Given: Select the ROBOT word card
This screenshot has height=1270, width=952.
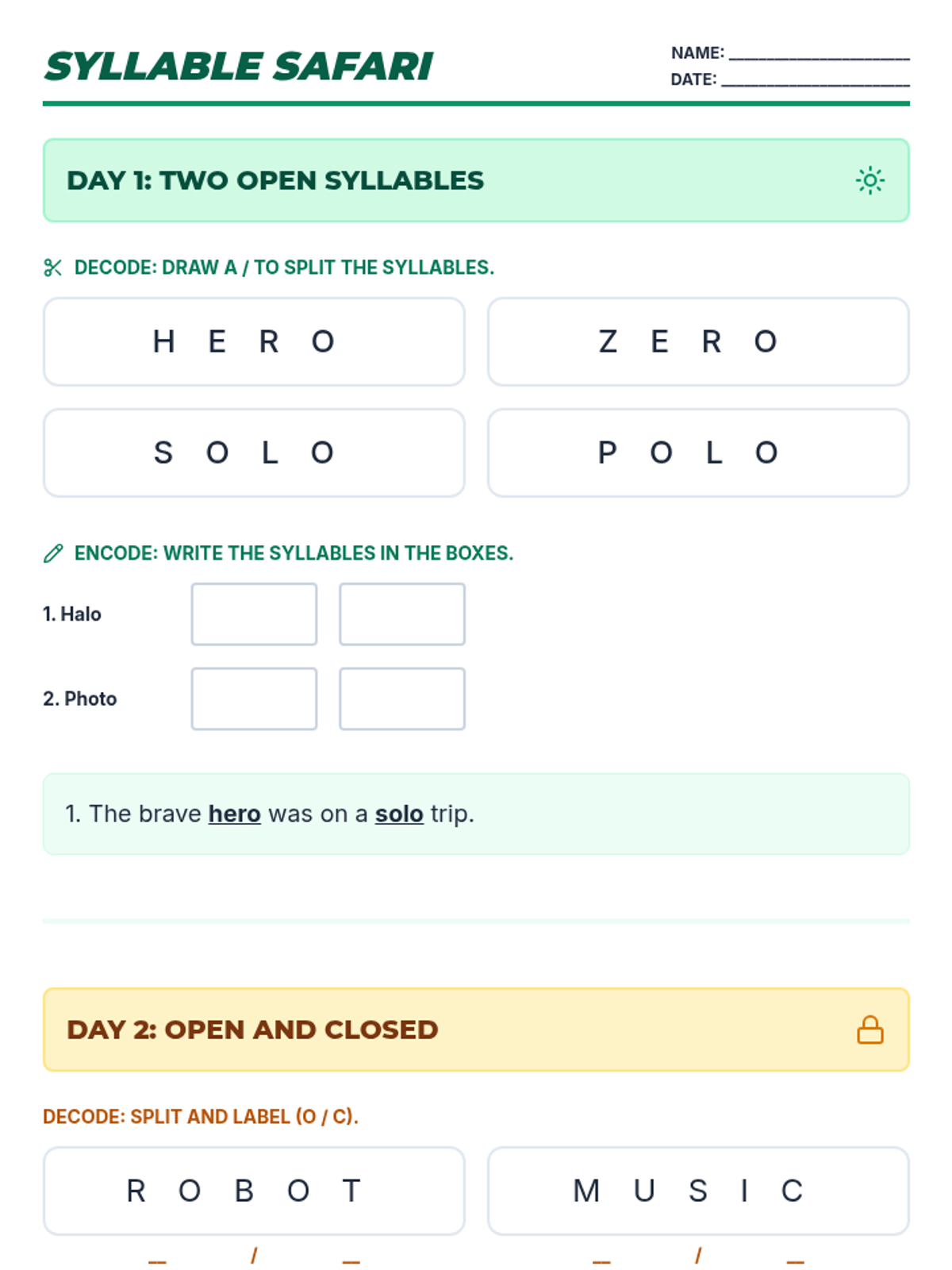Looking at the screenshot, I should click(254, 1191).
